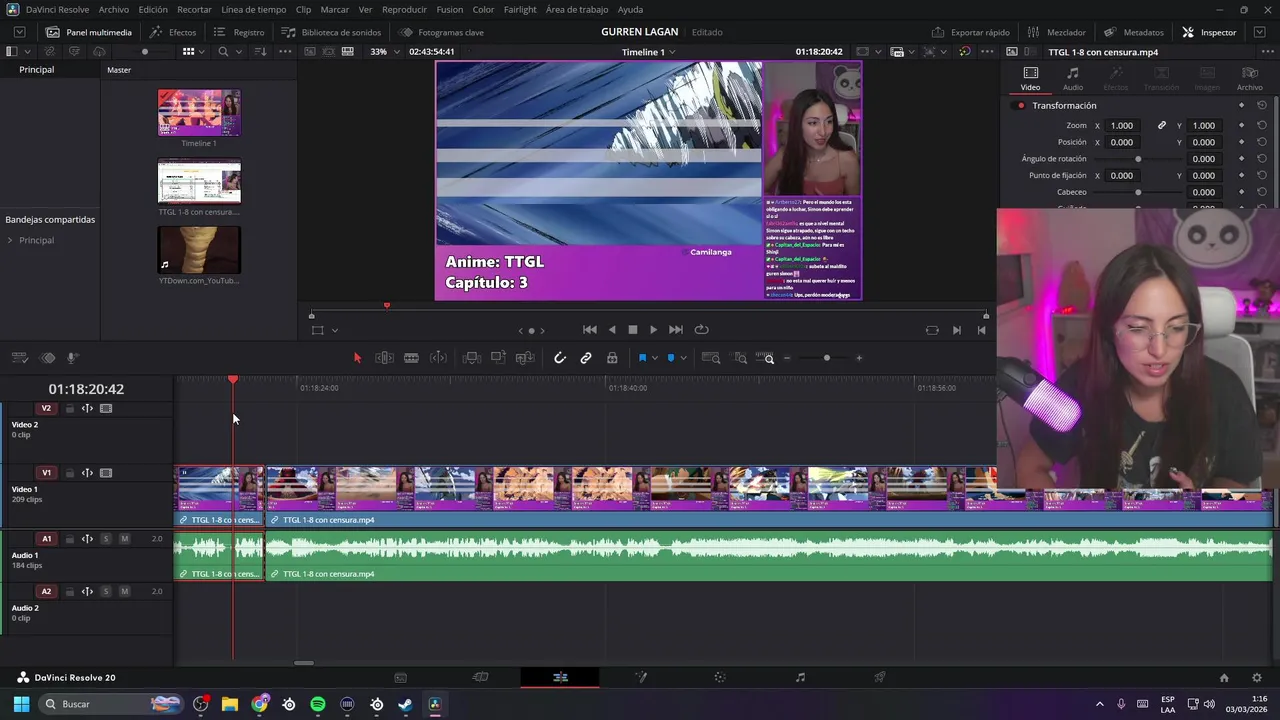Click the Insert clip toolbar icon
Viewport: 1280px width, 720px height.
tap(472, 358)
